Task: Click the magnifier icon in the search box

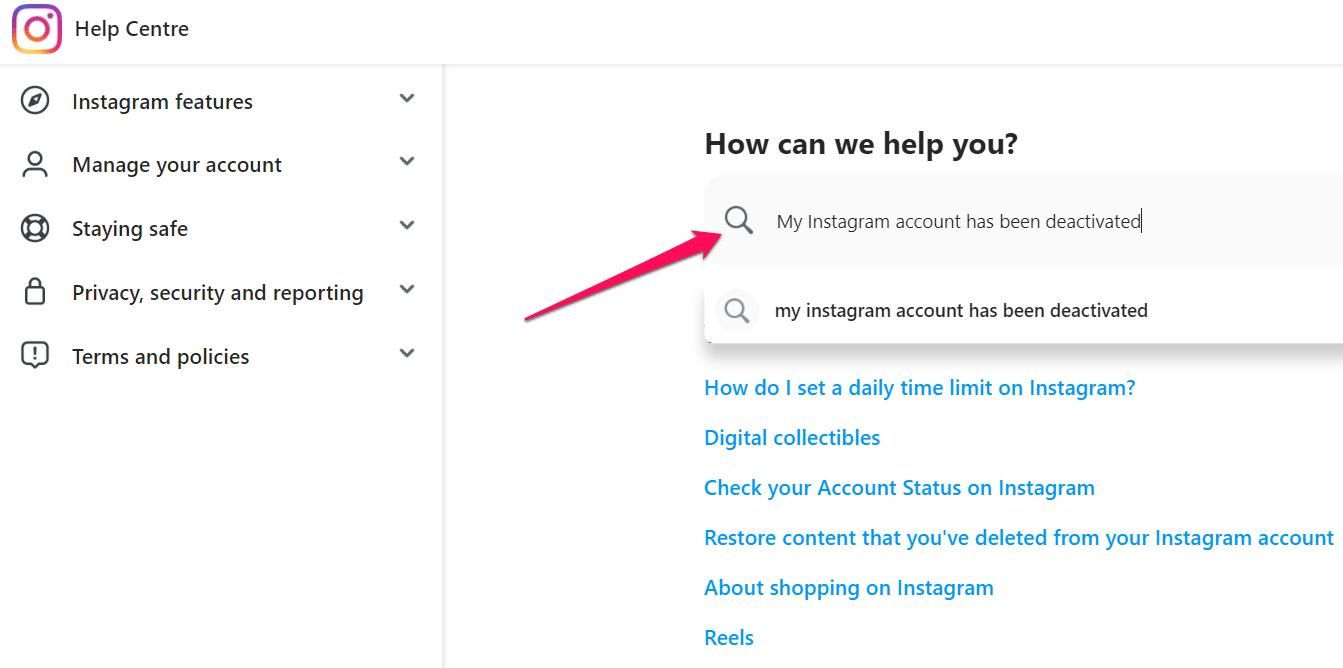Action: click(x=739, y=221)
